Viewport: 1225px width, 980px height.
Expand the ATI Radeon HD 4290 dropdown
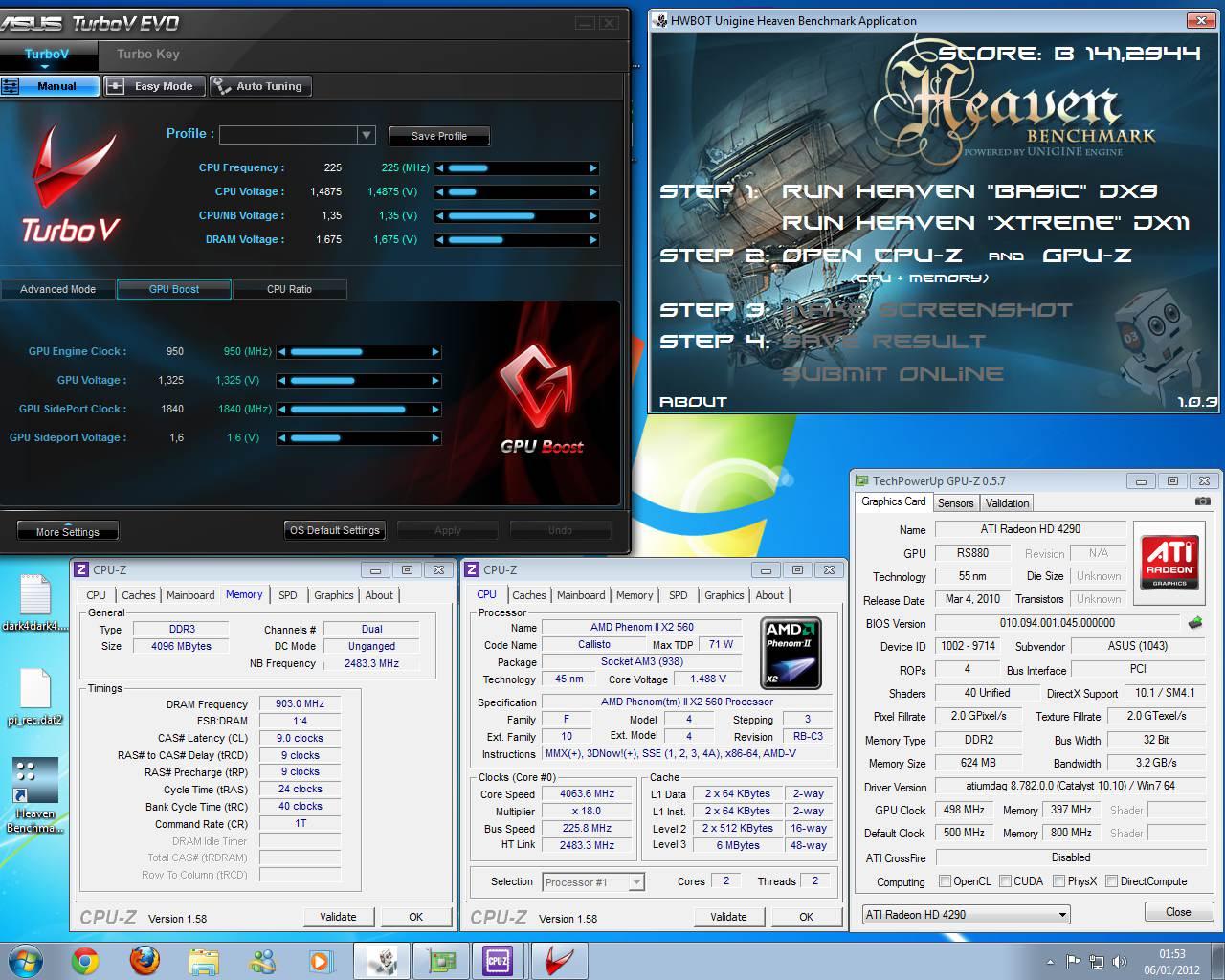(966, 915)
